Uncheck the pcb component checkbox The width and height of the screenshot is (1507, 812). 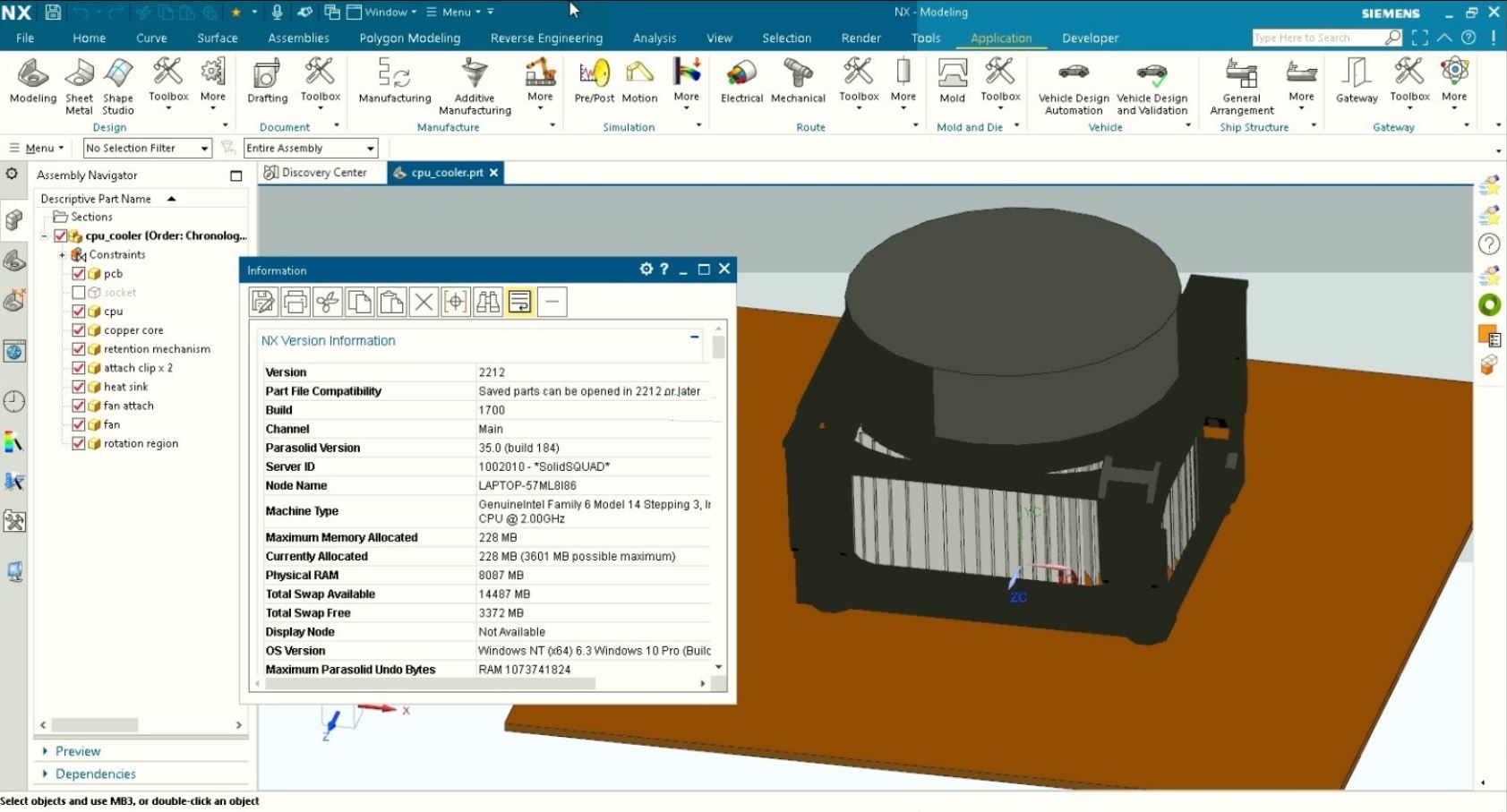click(x=79, y=274)
